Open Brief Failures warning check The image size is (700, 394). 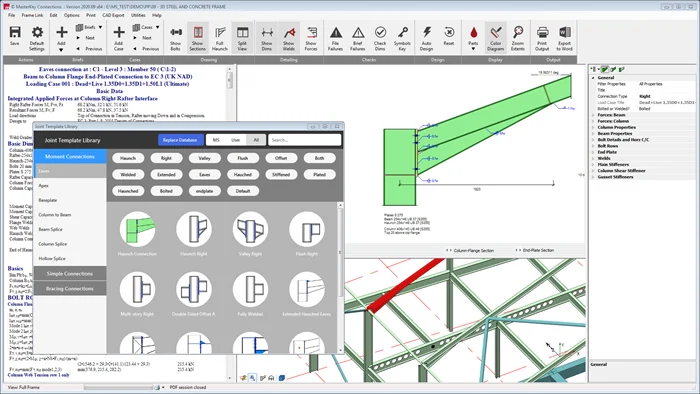(358, 37)
